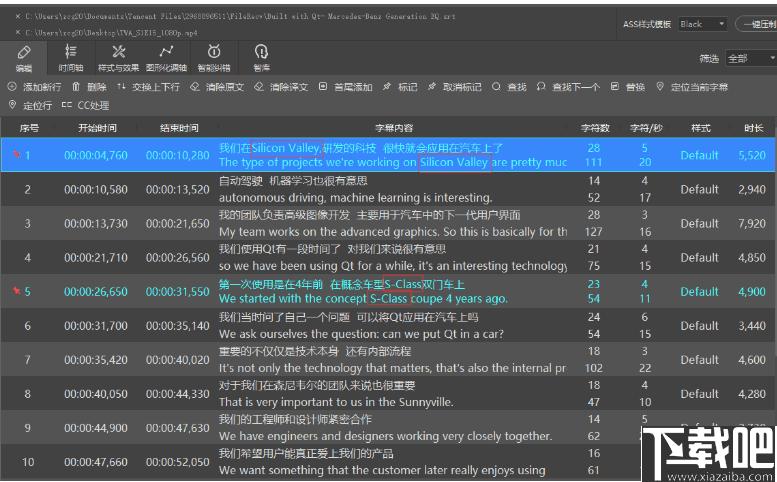Click Chinese subtitle 我们的工程师和设计师紧密合作
777x482 pixels.
(295, 419)
